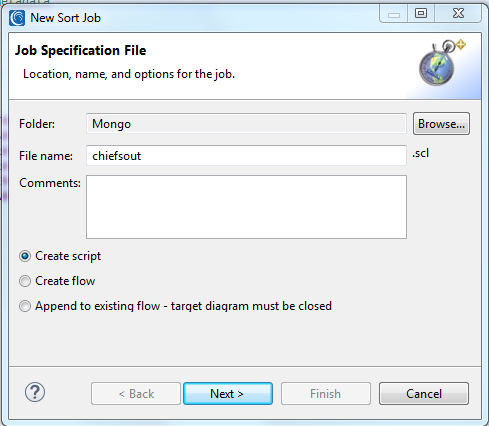The width and height of the screenshot is (489, 426).
Task: Select the Create script radio button
Action: click(25, 256)
